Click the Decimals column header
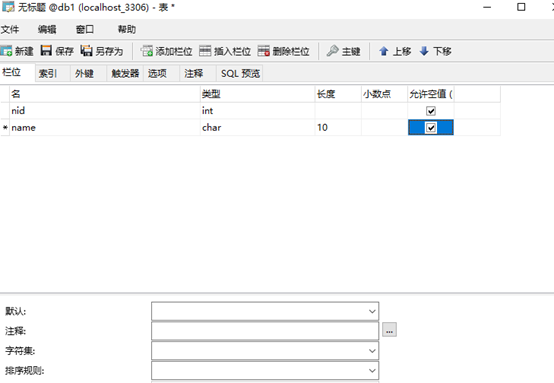The width and height of the screenshot is (554, 383). [384, 94]
